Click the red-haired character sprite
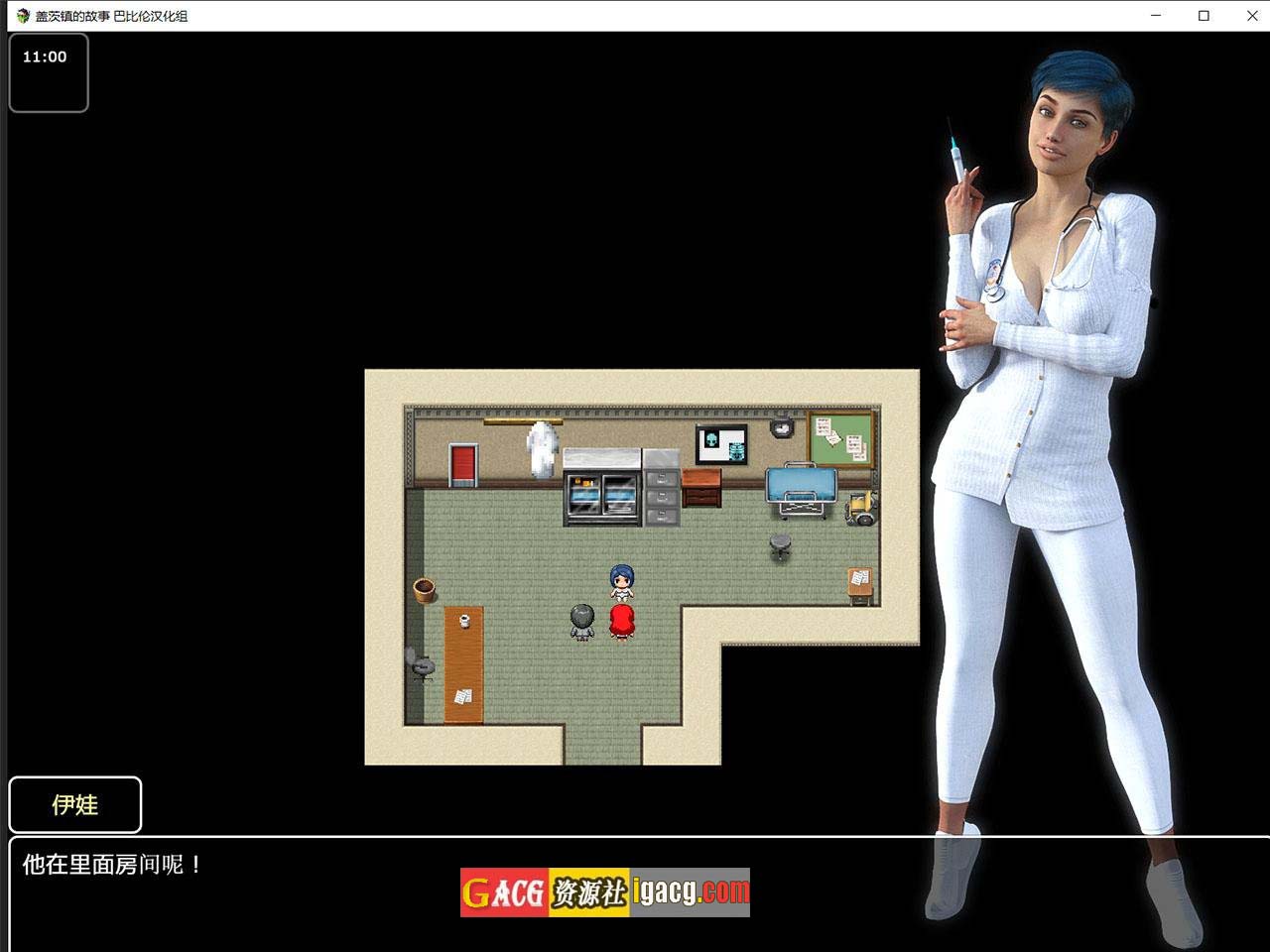 click(622, 622)
